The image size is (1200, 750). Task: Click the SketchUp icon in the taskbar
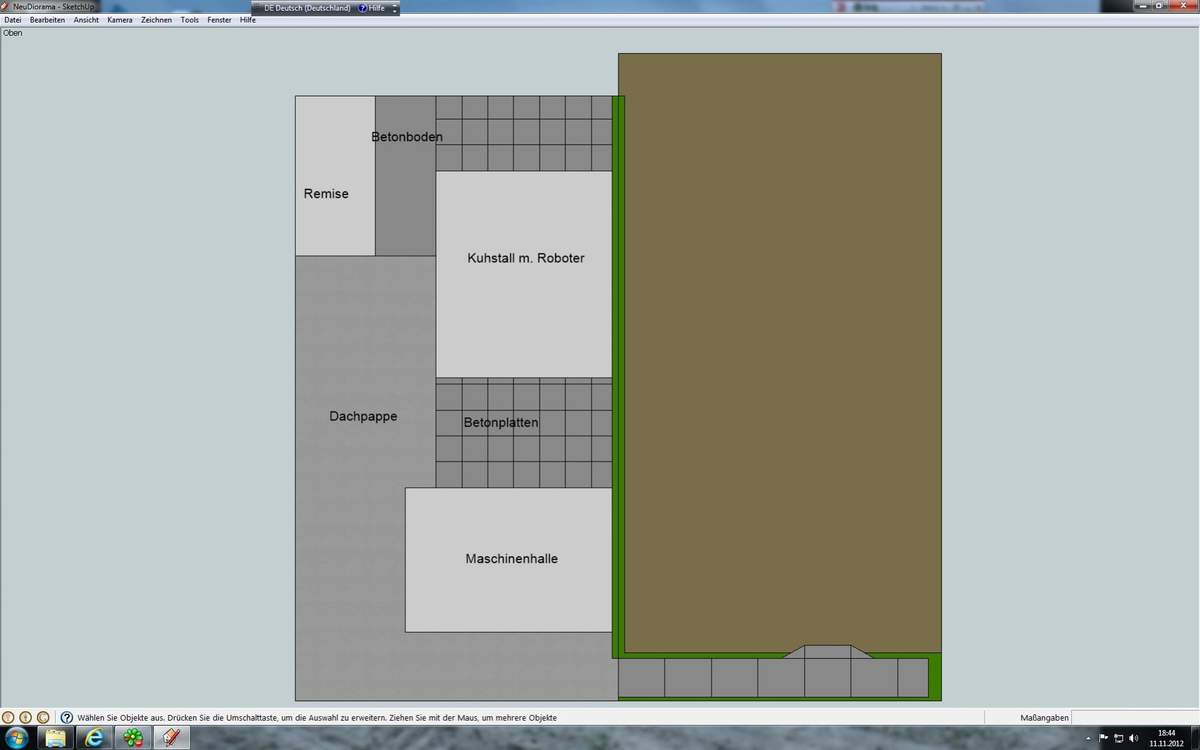coord(171,738)
